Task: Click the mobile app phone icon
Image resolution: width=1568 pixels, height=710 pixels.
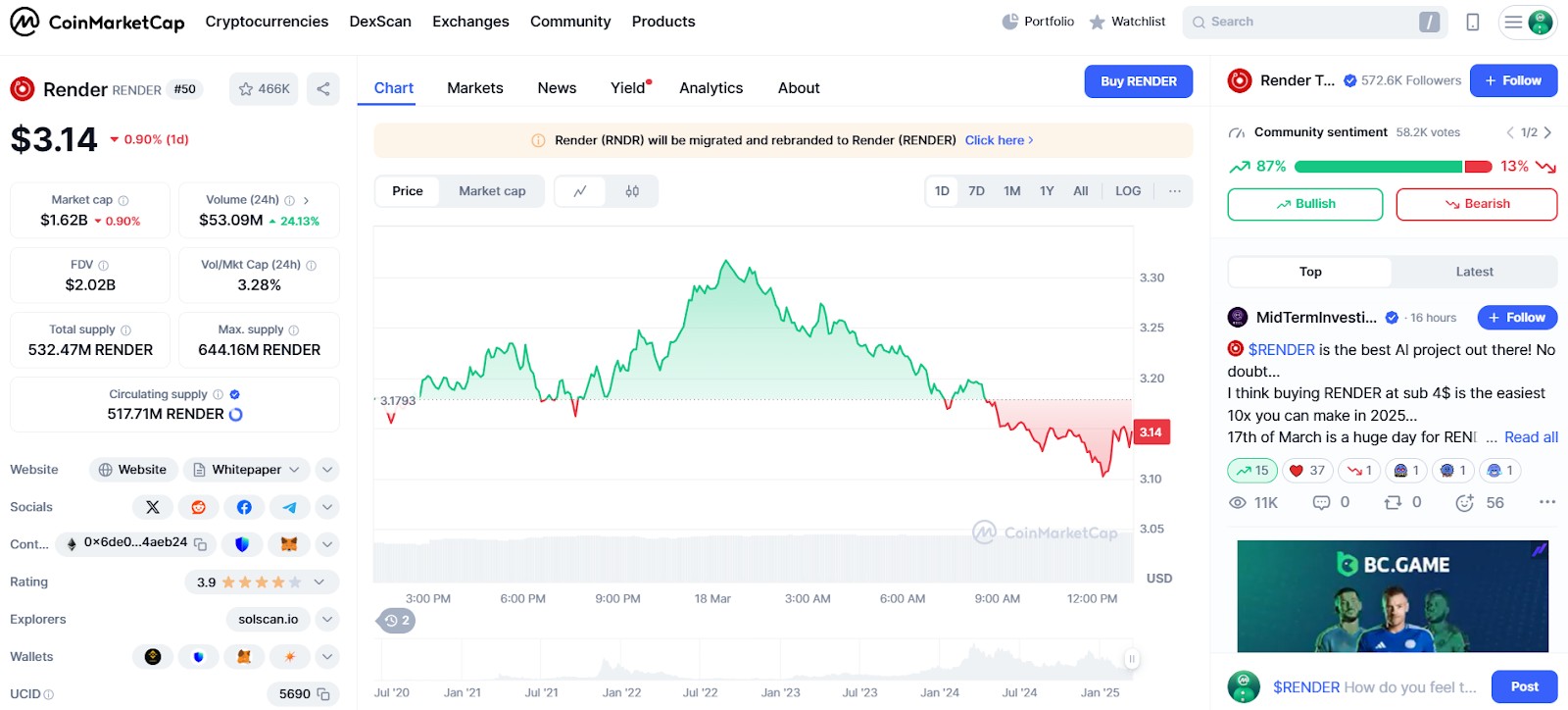Action: [1472, 22]
